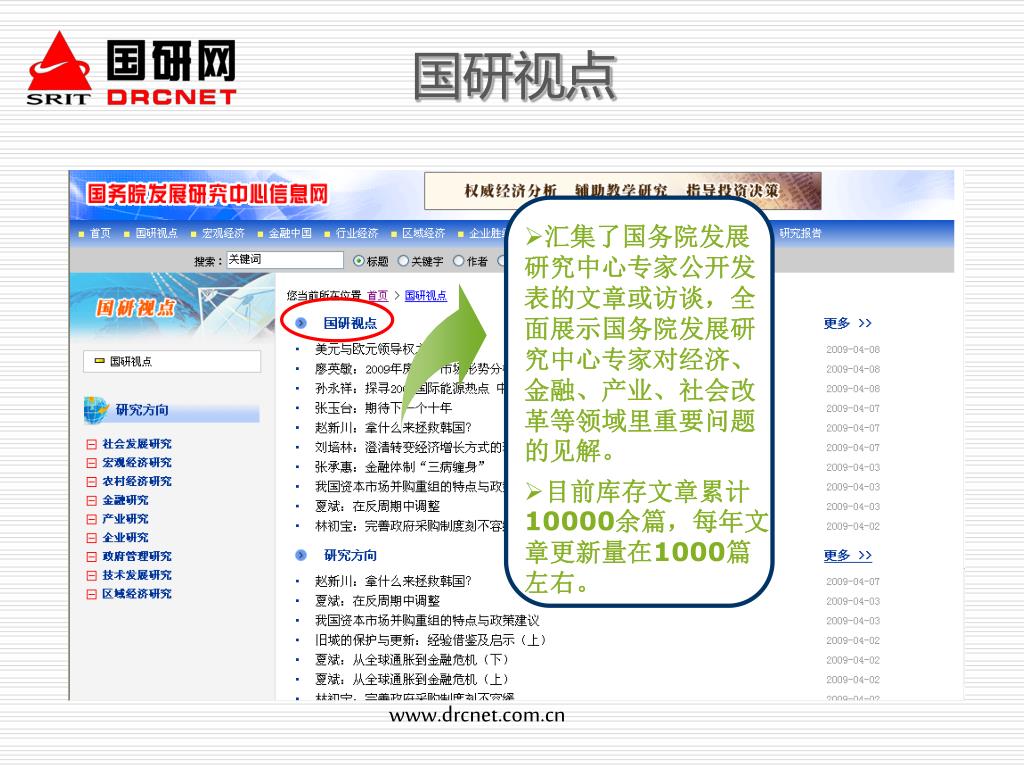1024x768 pixels.
Task: Click the 国研网 DRCNET logo
Action: coord(131,71)
